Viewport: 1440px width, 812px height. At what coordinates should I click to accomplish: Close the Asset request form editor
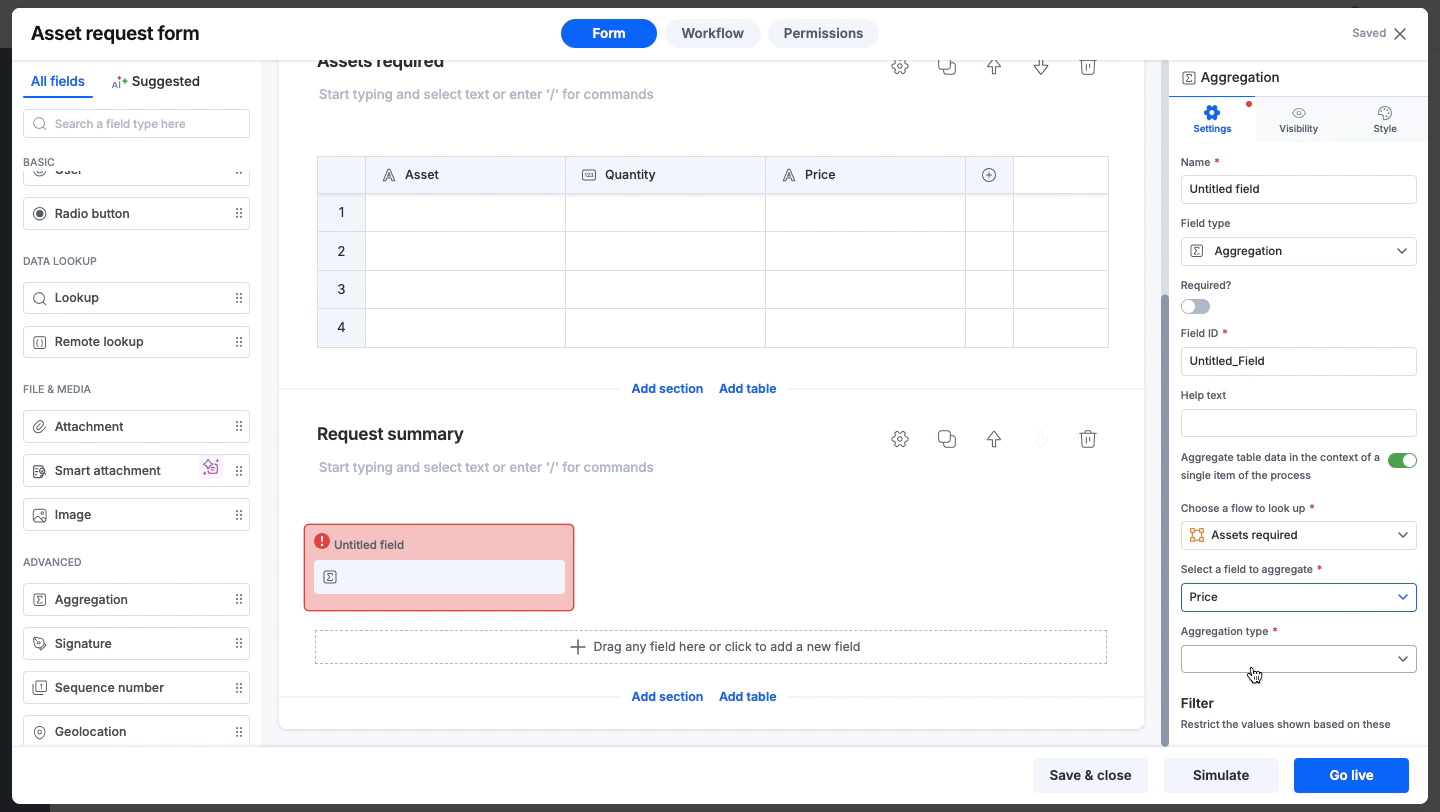(1400, 34)
